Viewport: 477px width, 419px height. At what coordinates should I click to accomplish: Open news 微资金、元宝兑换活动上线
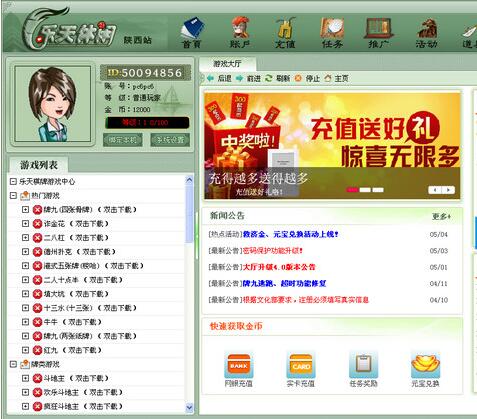point(290,234)
